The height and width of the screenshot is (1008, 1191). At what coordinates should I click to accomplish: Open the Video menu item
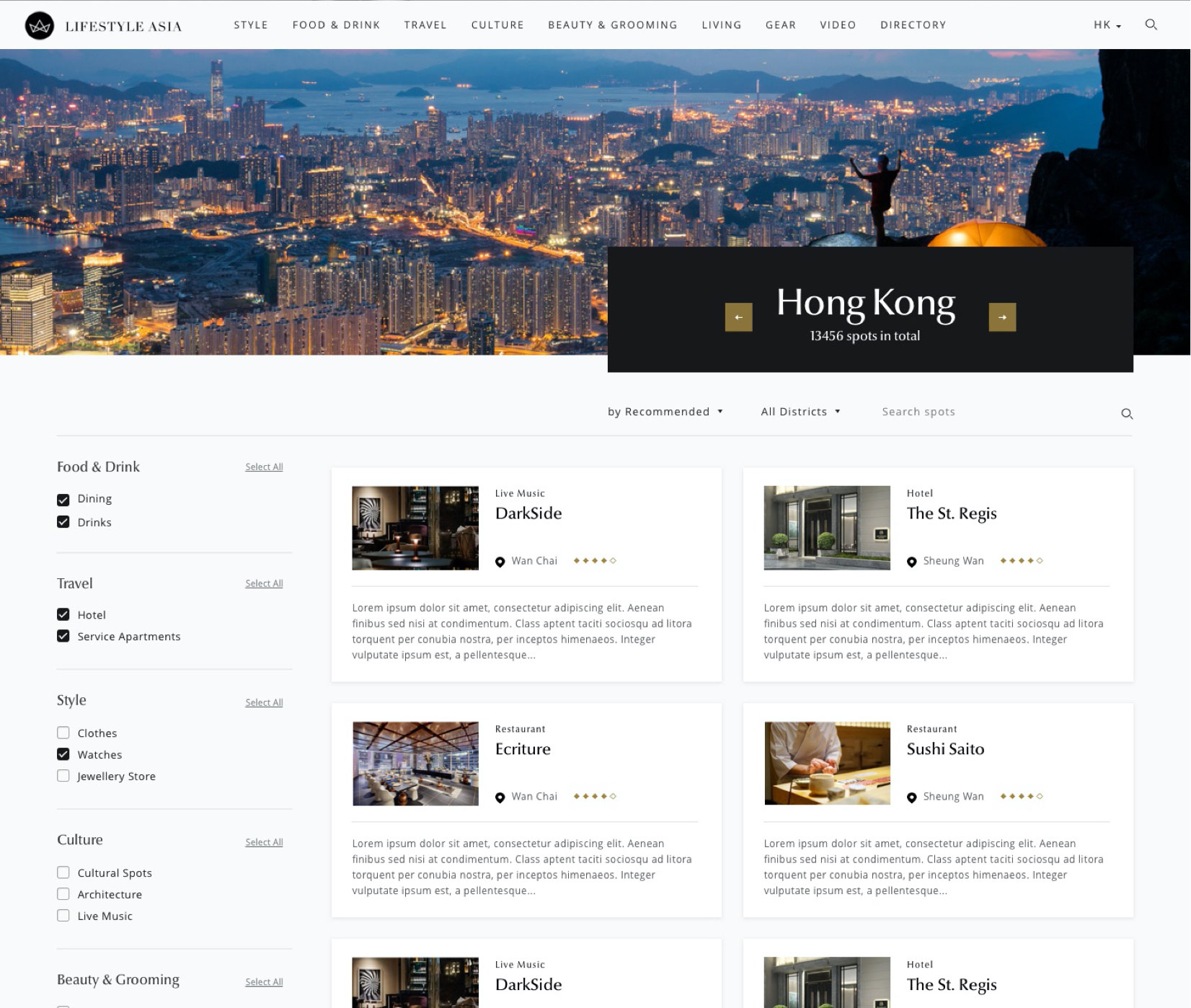[x=838, y=25]
